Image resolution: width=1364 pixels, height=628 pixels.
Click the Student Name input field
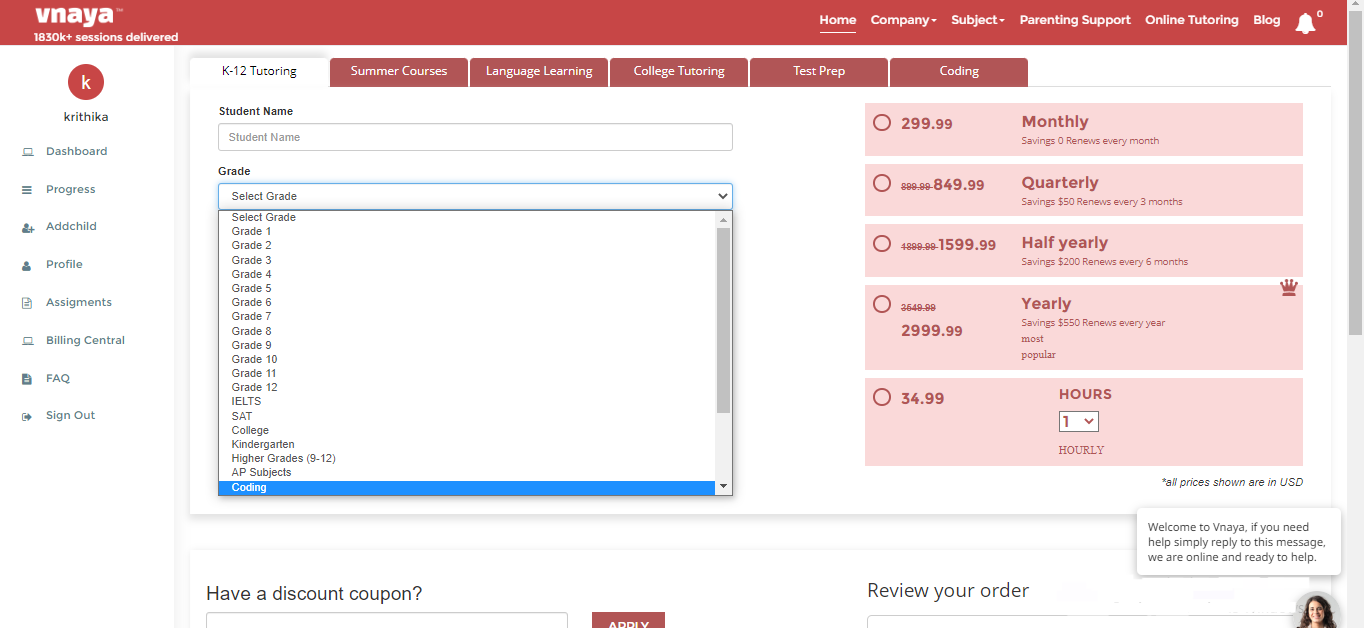(475, 137)
